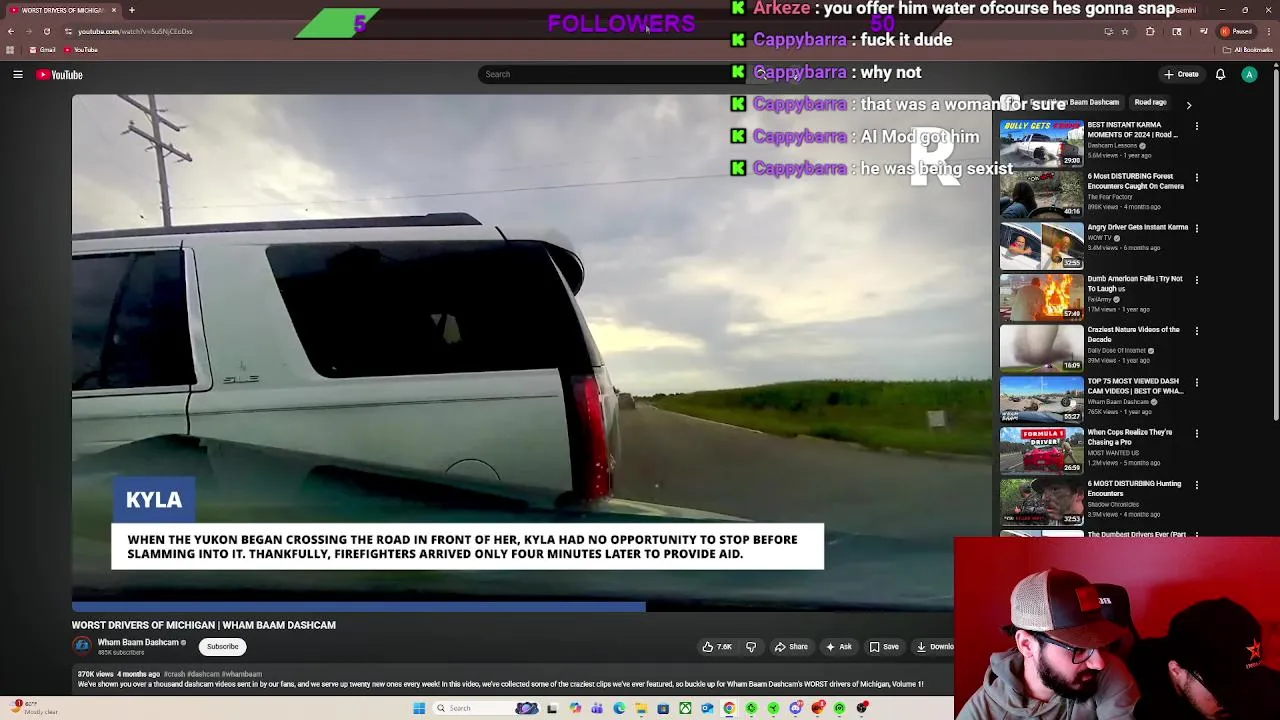
Task: Select the Road rage filter chip
Action: (x=1150, y=102)
